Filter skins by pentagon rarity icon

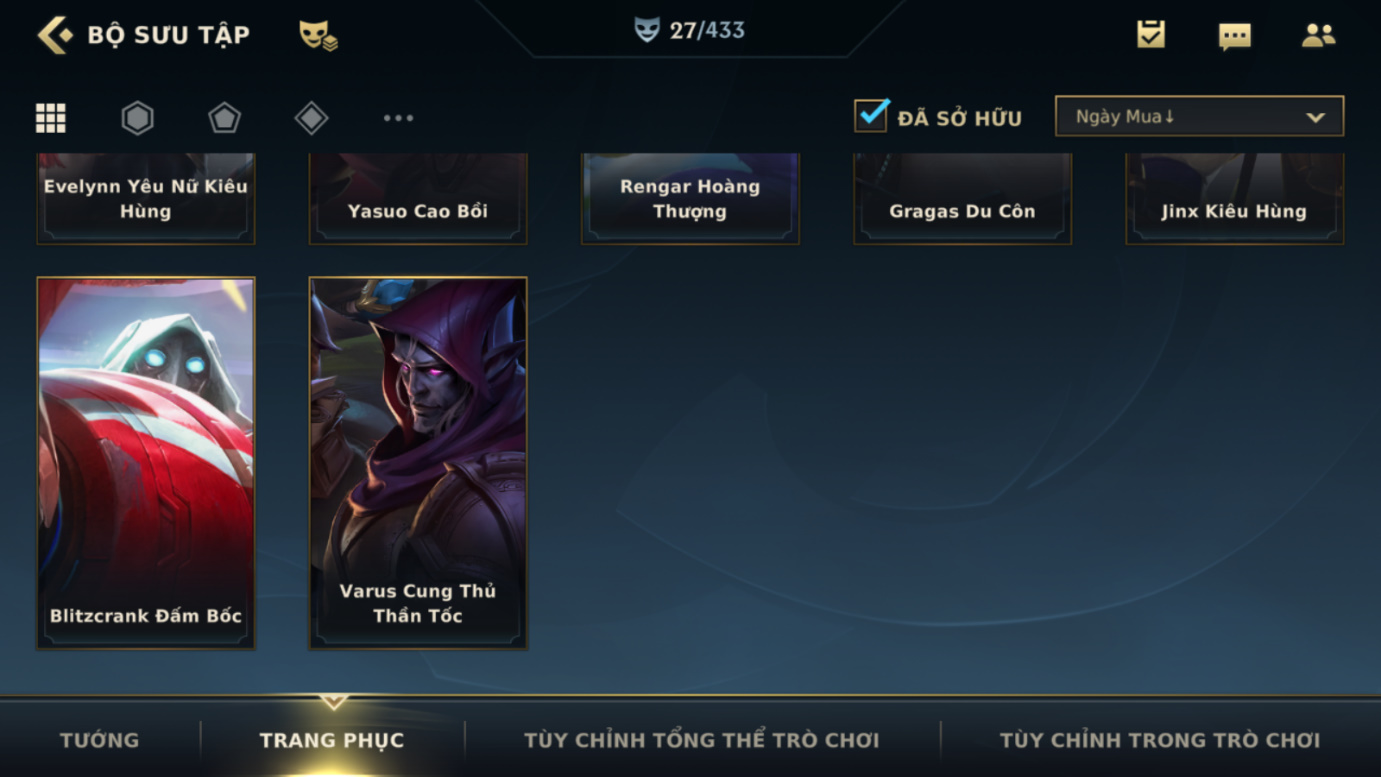(x=224, y=118)
